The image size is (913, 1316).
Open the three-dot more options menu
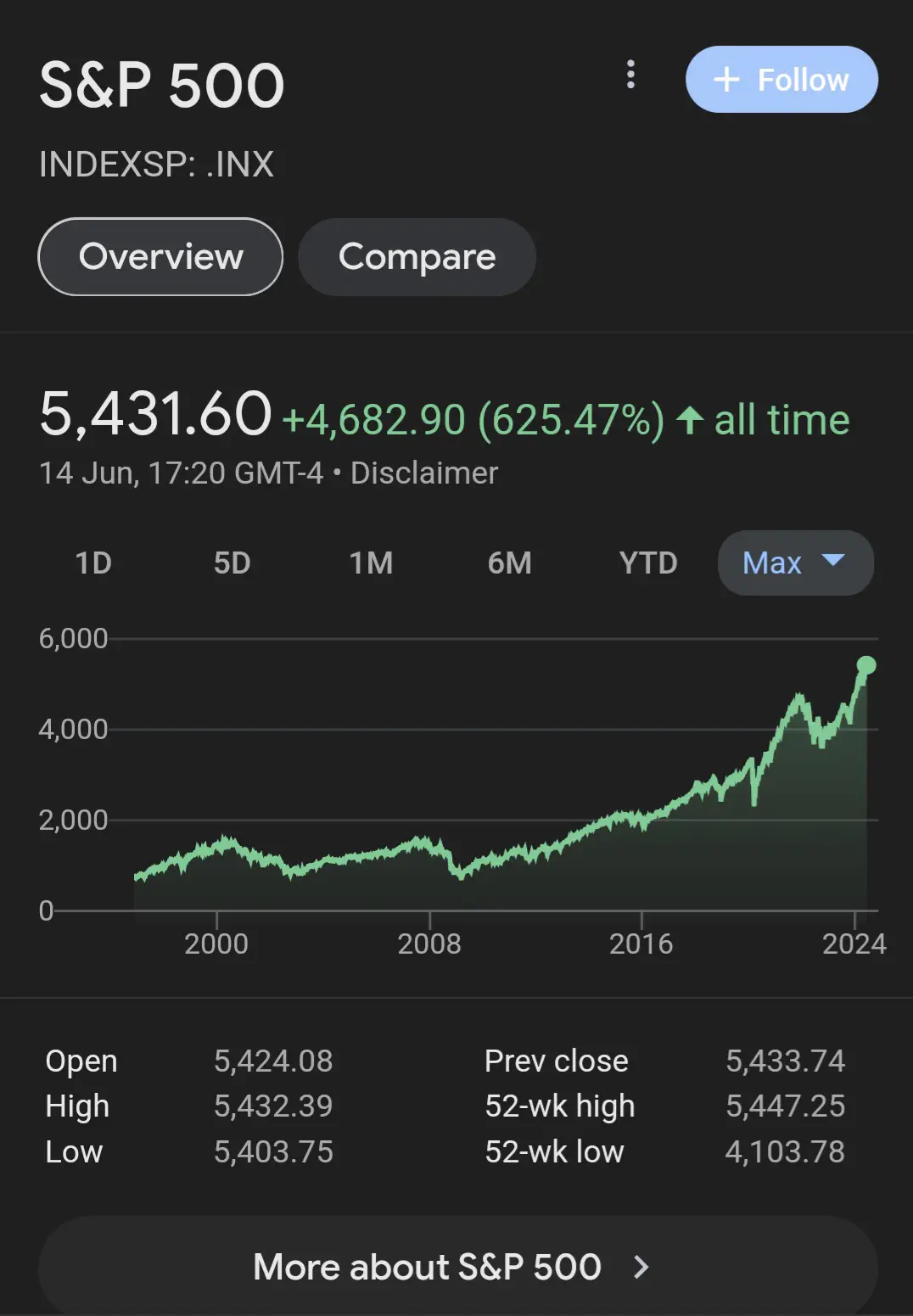click(x=630, y=75)
